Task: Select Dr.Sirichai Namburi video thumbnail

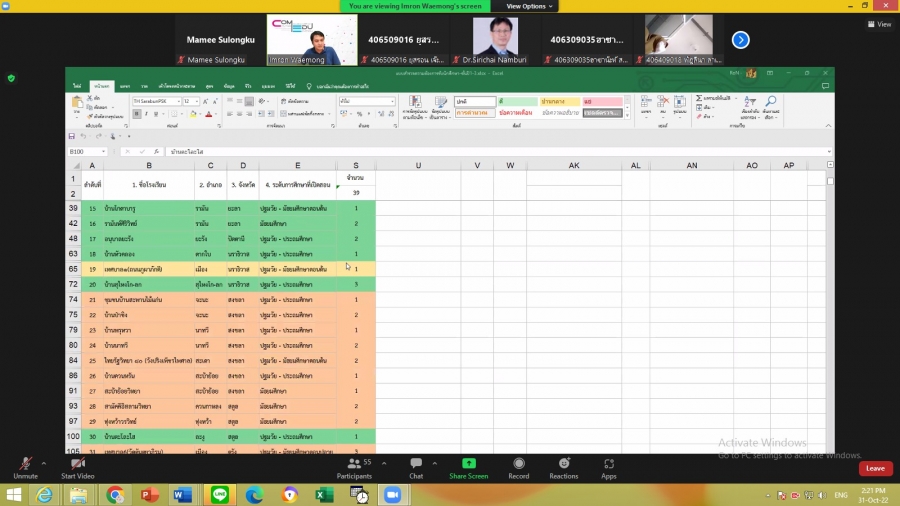Action: pyautogui.click(x=495, y=40)
